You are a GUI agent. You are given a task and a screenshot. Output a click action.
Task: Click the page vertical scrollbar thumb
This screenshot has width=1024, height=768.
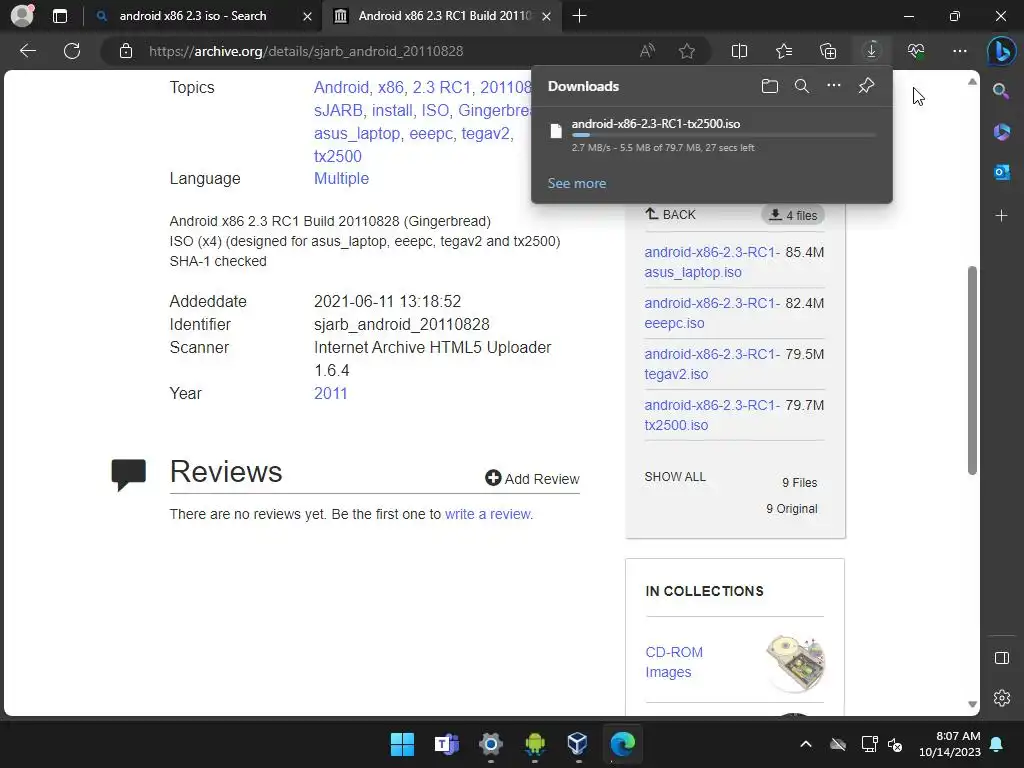pos(972,370)
